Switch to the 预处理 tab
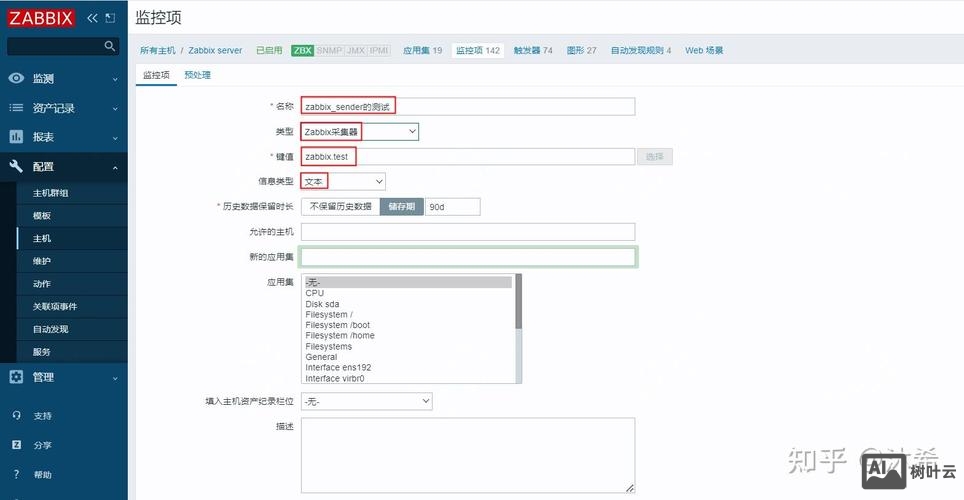The height and width of the screenshot is (500, 964). [197, 75]
